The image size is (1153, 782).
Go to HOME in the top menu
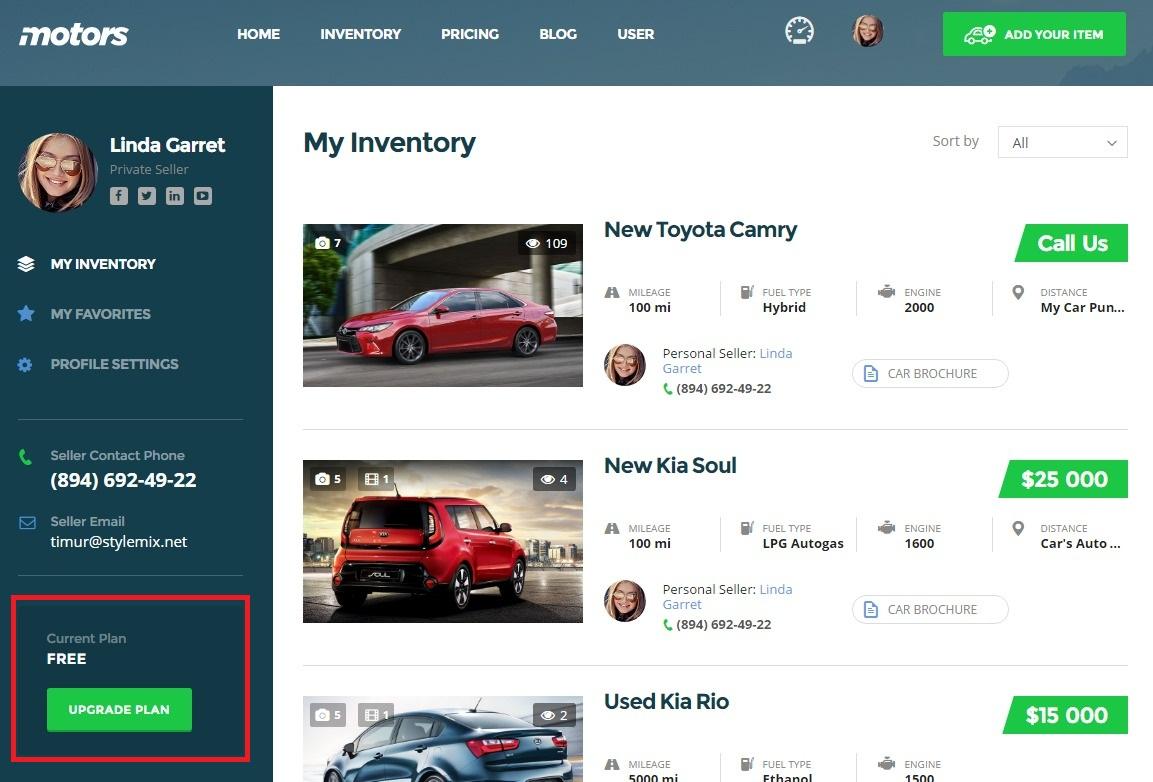point(258,34)
